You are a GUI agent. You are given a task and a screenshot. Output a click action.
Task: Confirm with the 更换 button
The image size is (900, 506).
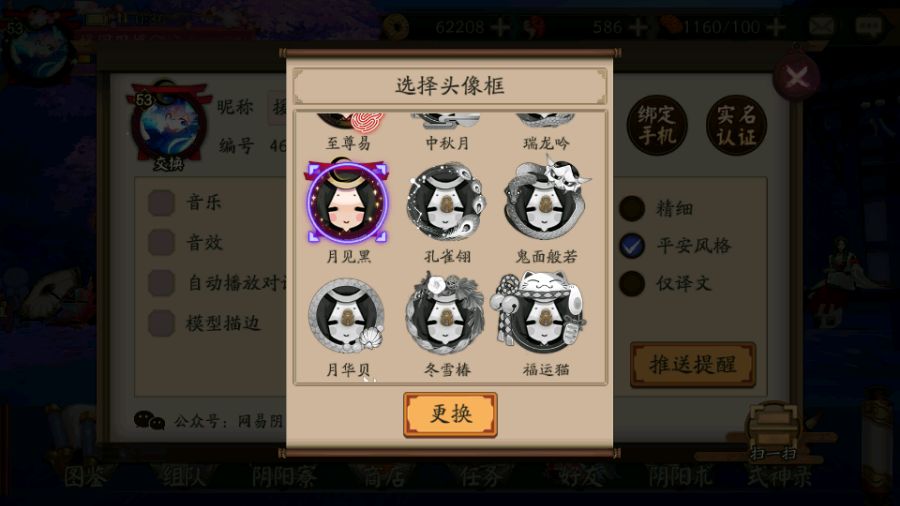tap(450, 415)
